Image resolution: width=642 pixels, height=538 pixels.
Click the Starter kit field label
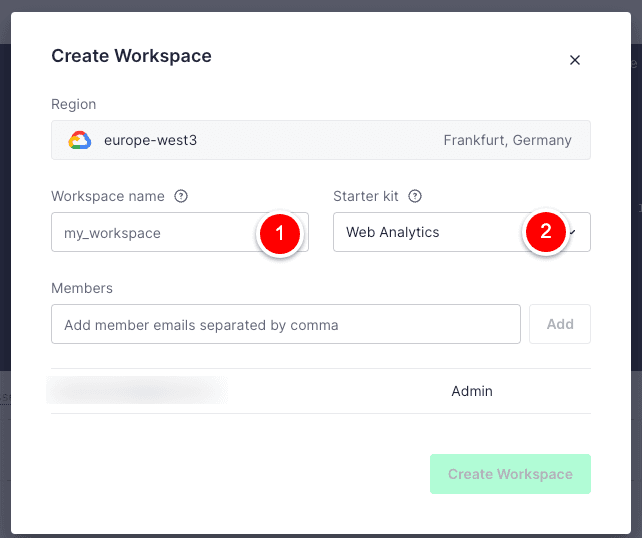pyautogui.click(x=366, y=196)
